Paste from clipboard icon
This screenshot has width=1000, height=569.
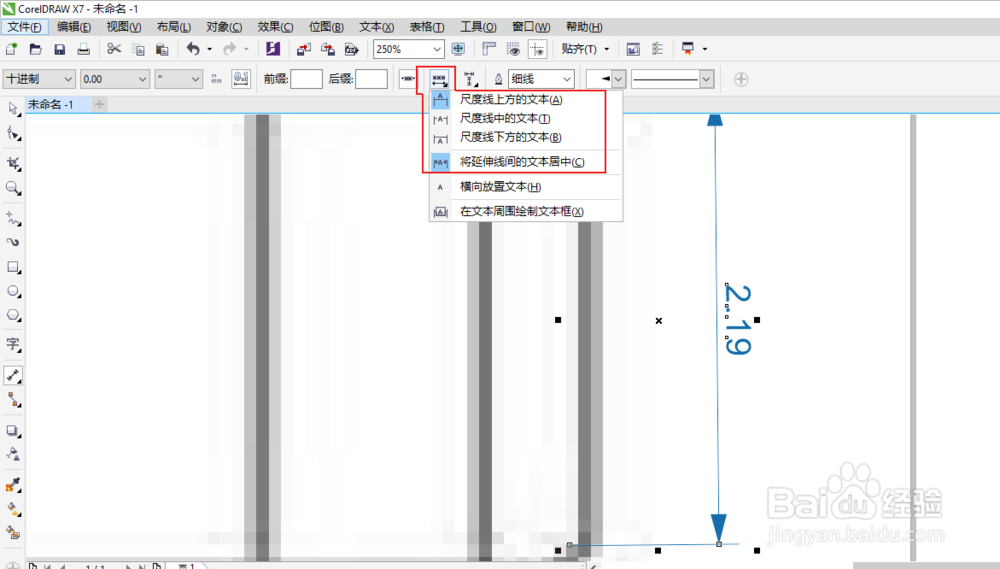(x=162, y=49)
